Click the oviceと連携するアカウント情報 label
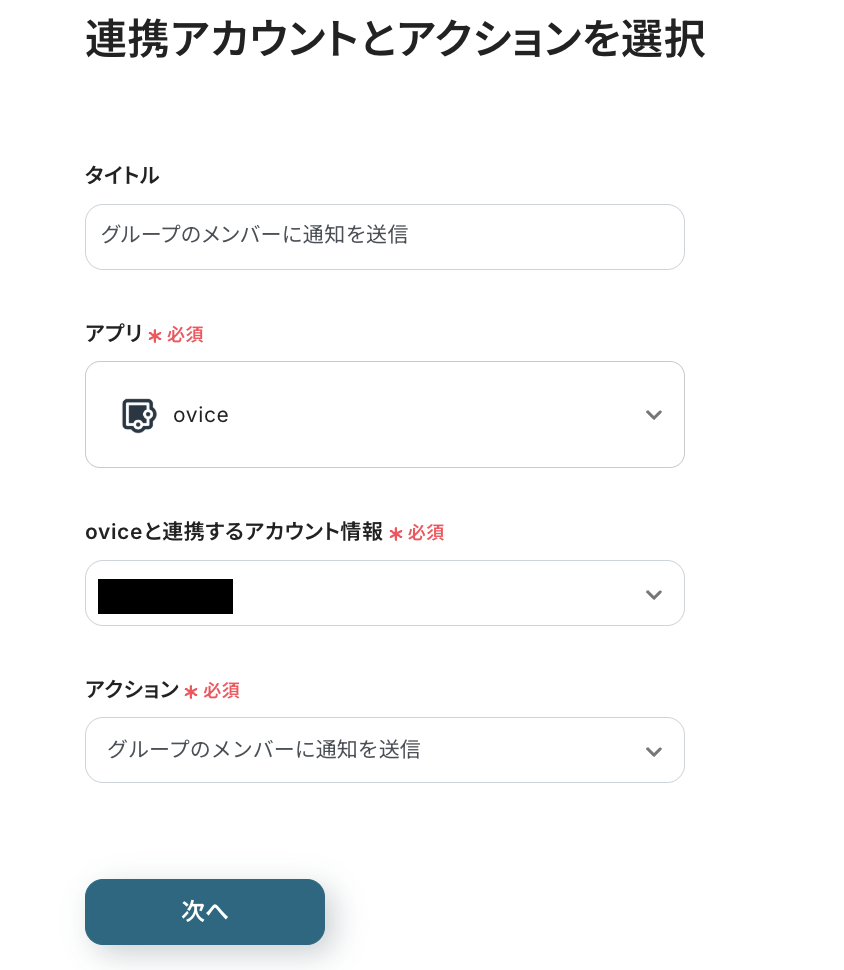 234,532
